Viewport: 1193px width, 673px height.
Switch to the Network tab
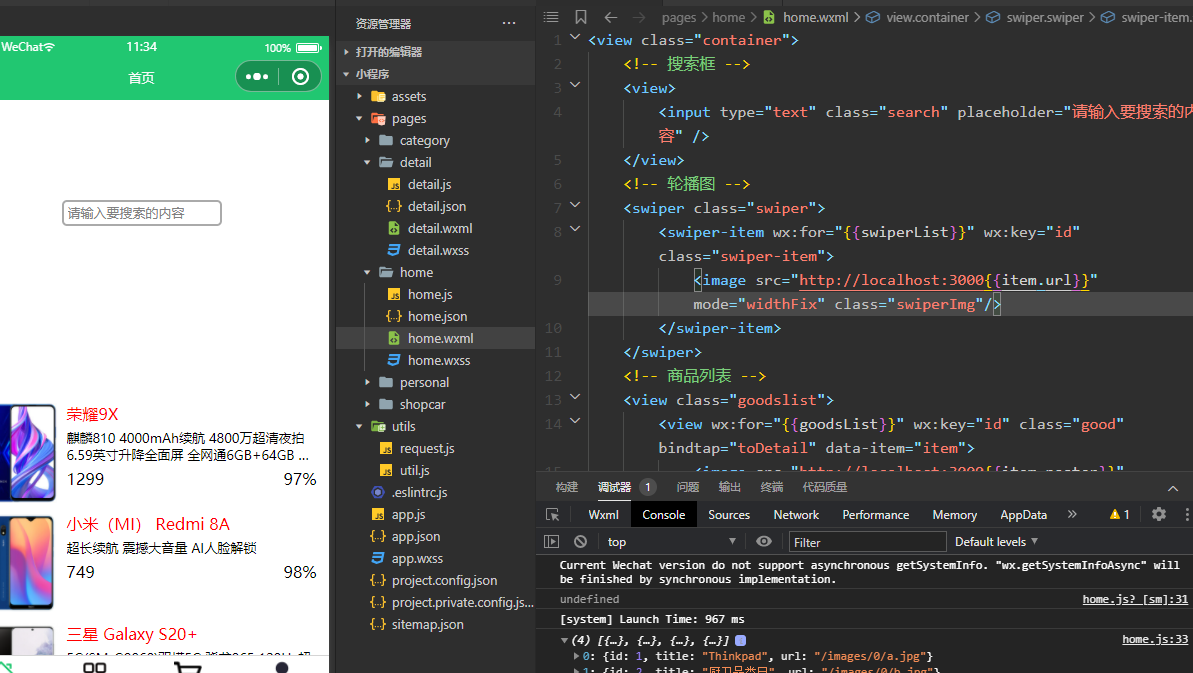click(796, 515)
